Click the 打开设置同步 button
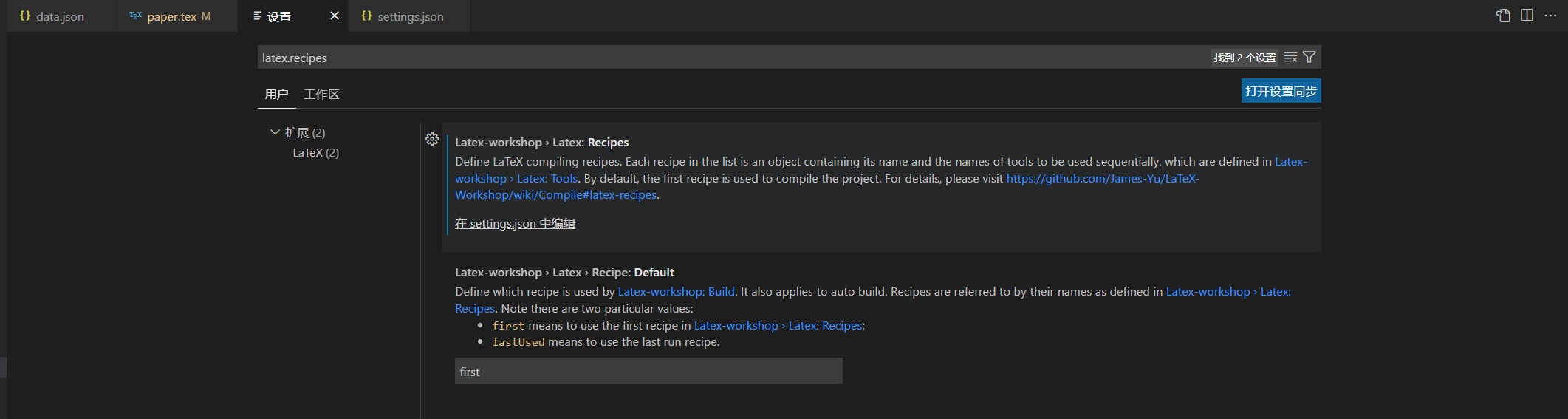This screenshot has width=1568, height=419. (x=1281, y=91)
